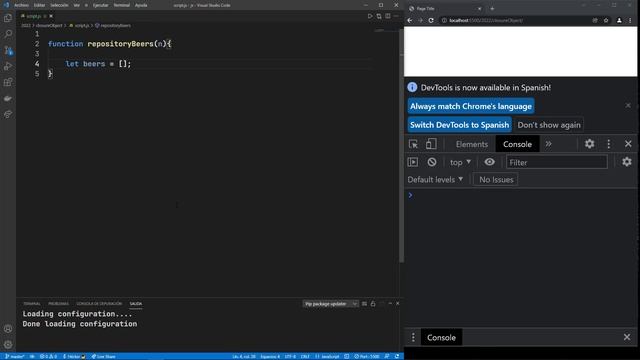Toggle the device toolbar in DevTools
This screenshot has height=360, width=640.
(431, 144)
